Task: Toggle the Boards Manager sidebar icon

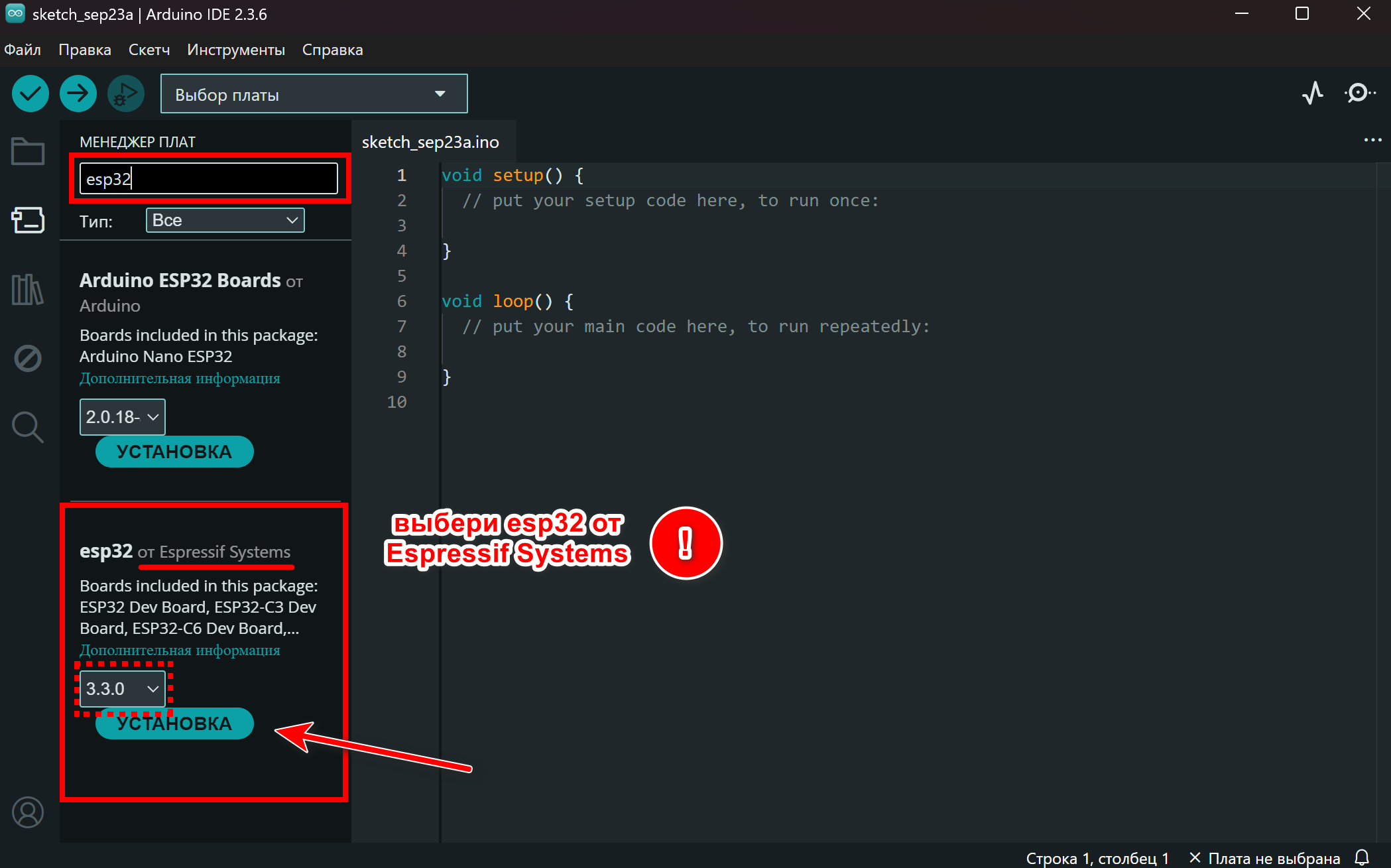Action: pos(28,220)
